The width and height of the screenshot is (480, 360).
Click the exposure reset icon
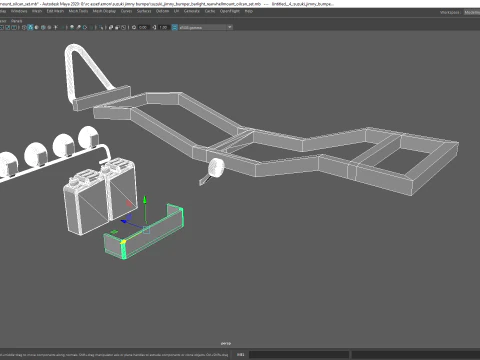tap(134, 27)
